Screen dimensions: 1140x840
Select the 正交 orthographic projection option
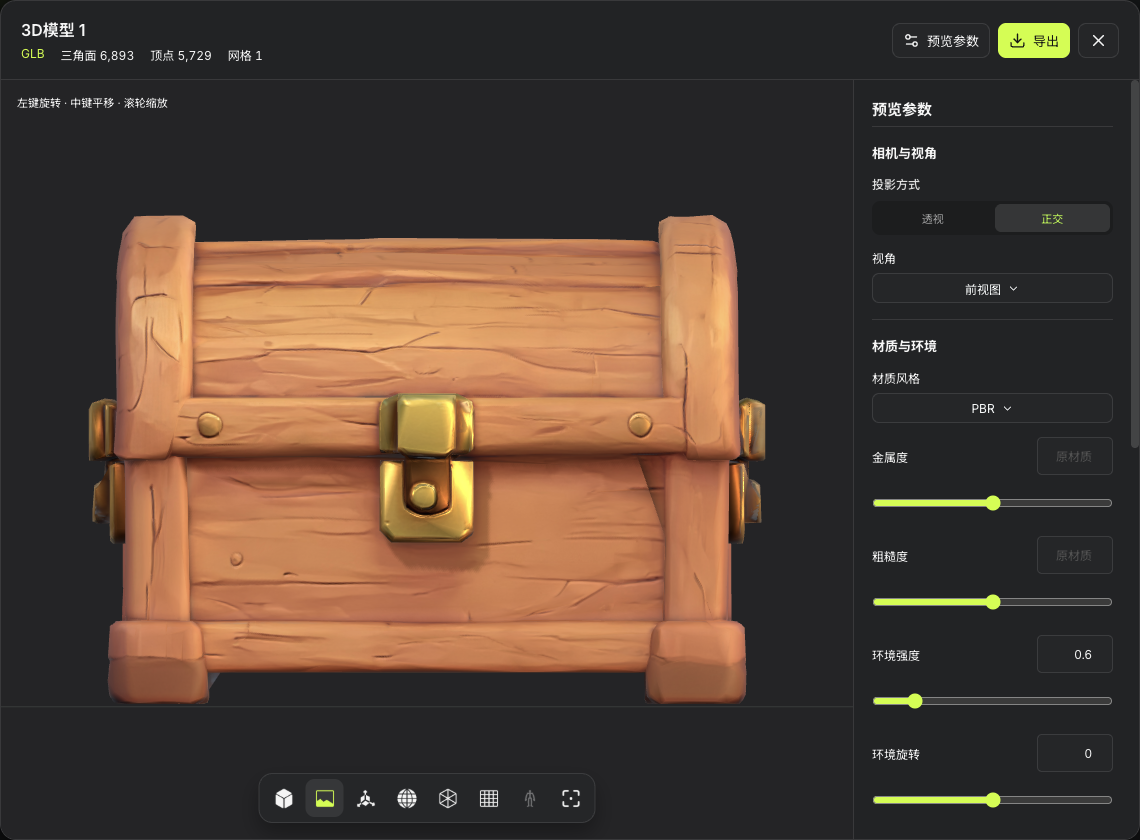(x=1052, y=219)
